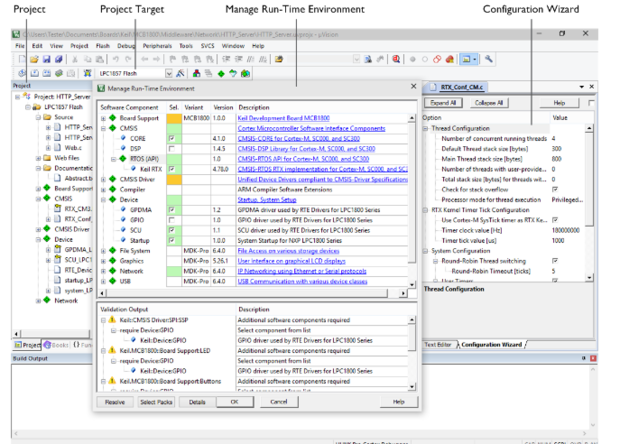This screenshot has width=620, height=444.
Task: Click the Validation Output vertical scrollbar
Action: coord(412,353)
